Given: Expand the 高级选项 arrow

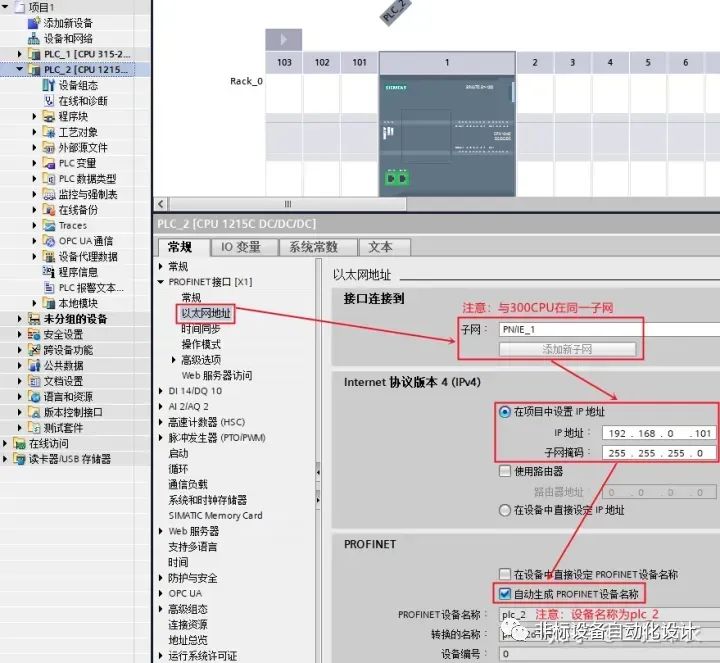Looking at the screenshot, I should (174, 360).
